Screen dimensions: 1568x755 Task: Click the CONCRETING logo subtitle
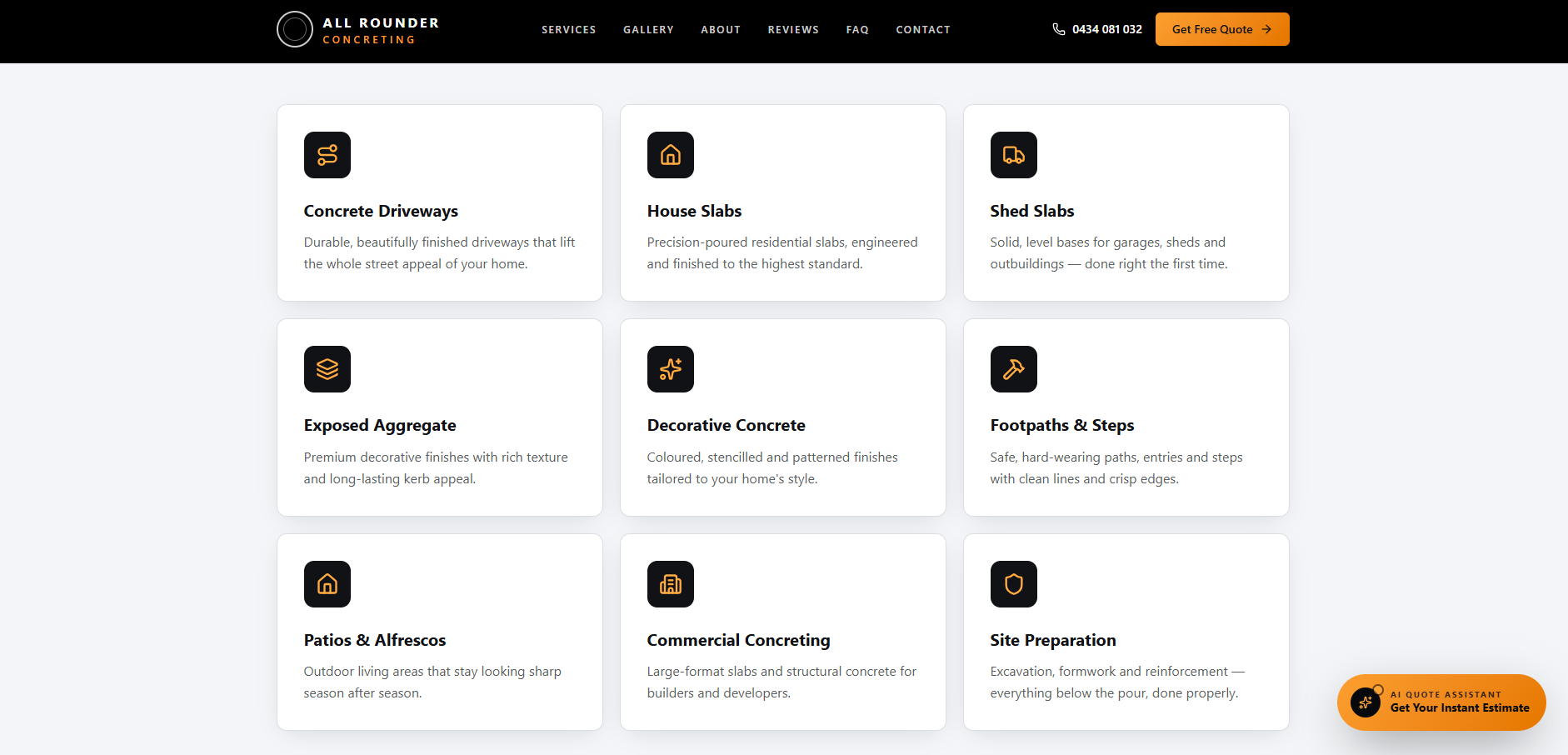coord(369,40)
